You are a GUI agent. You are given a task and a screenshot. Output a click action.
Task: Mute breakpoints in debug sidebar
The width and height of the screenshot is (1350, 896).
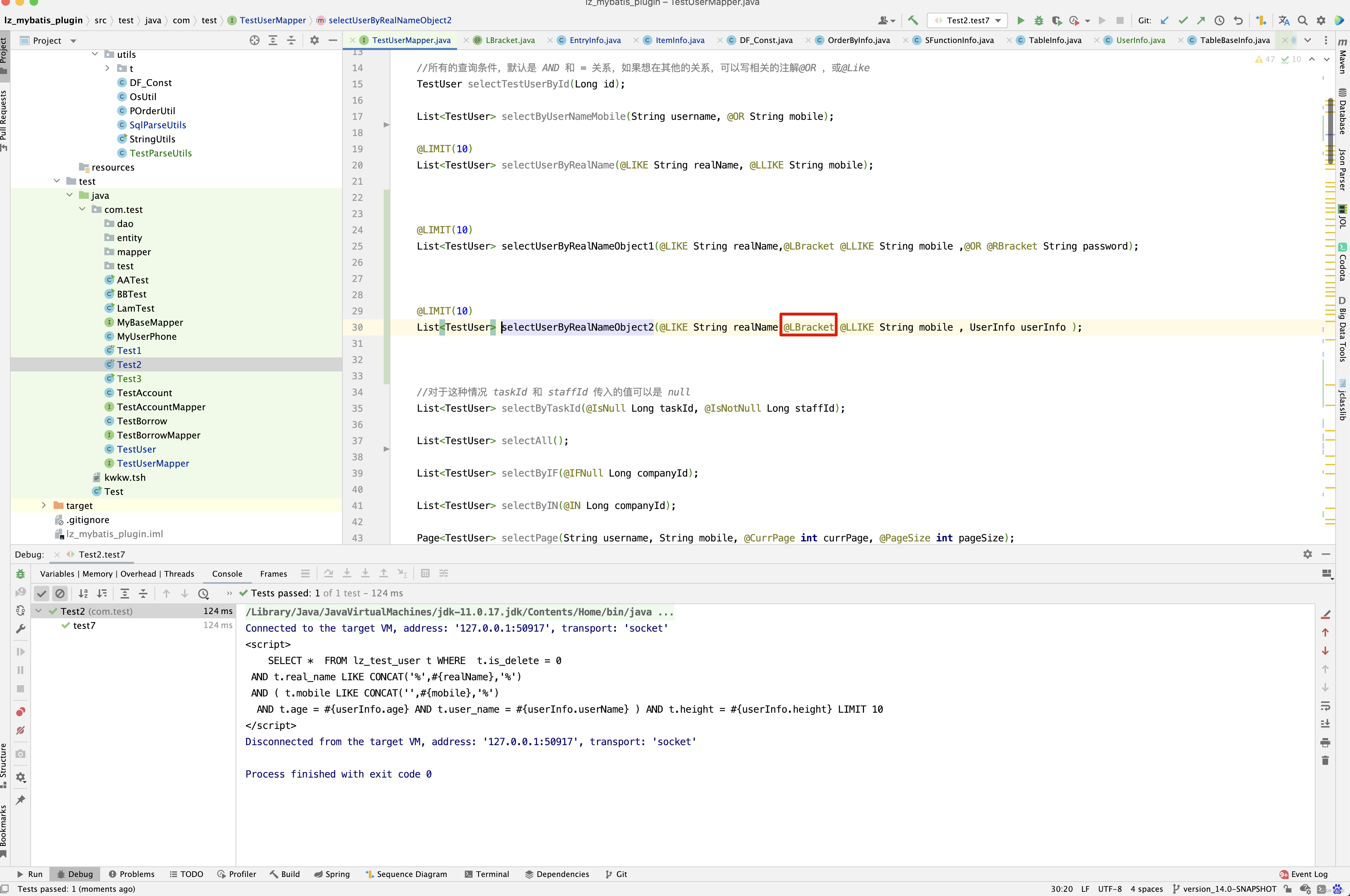(x=20, y=730)
